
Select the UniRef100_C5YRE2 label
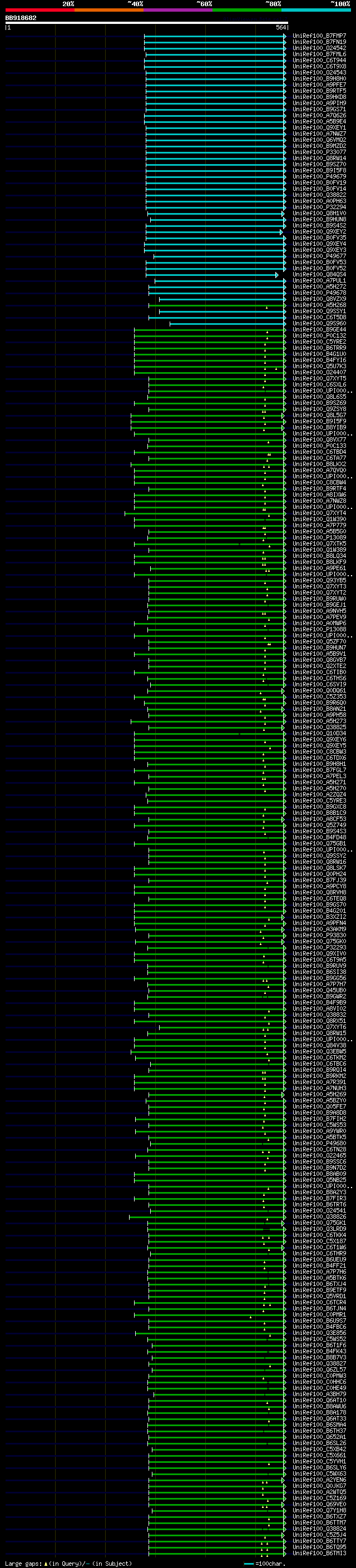(x=319, y=342)
